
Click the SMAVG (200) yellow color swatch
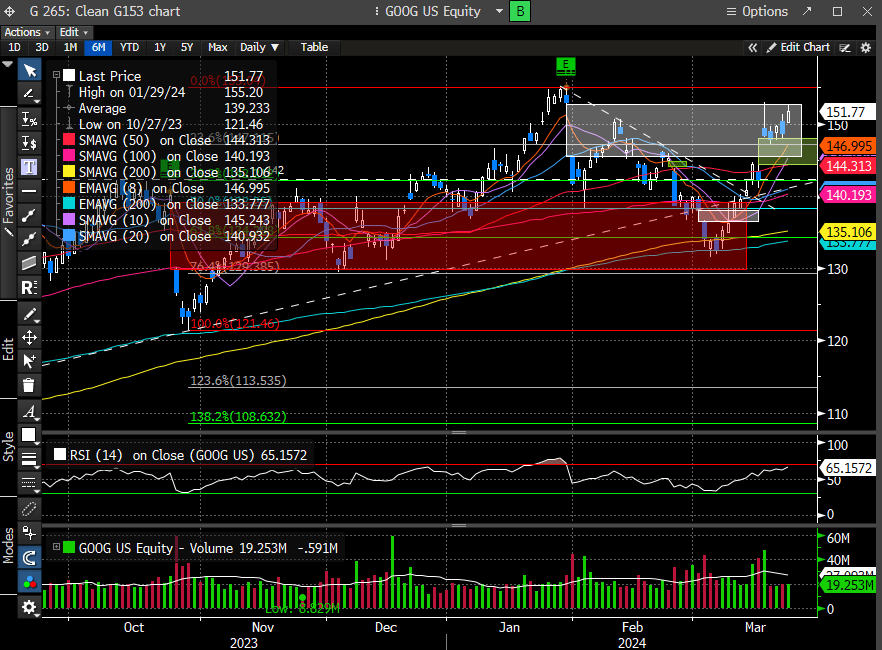tap(69, 172)
